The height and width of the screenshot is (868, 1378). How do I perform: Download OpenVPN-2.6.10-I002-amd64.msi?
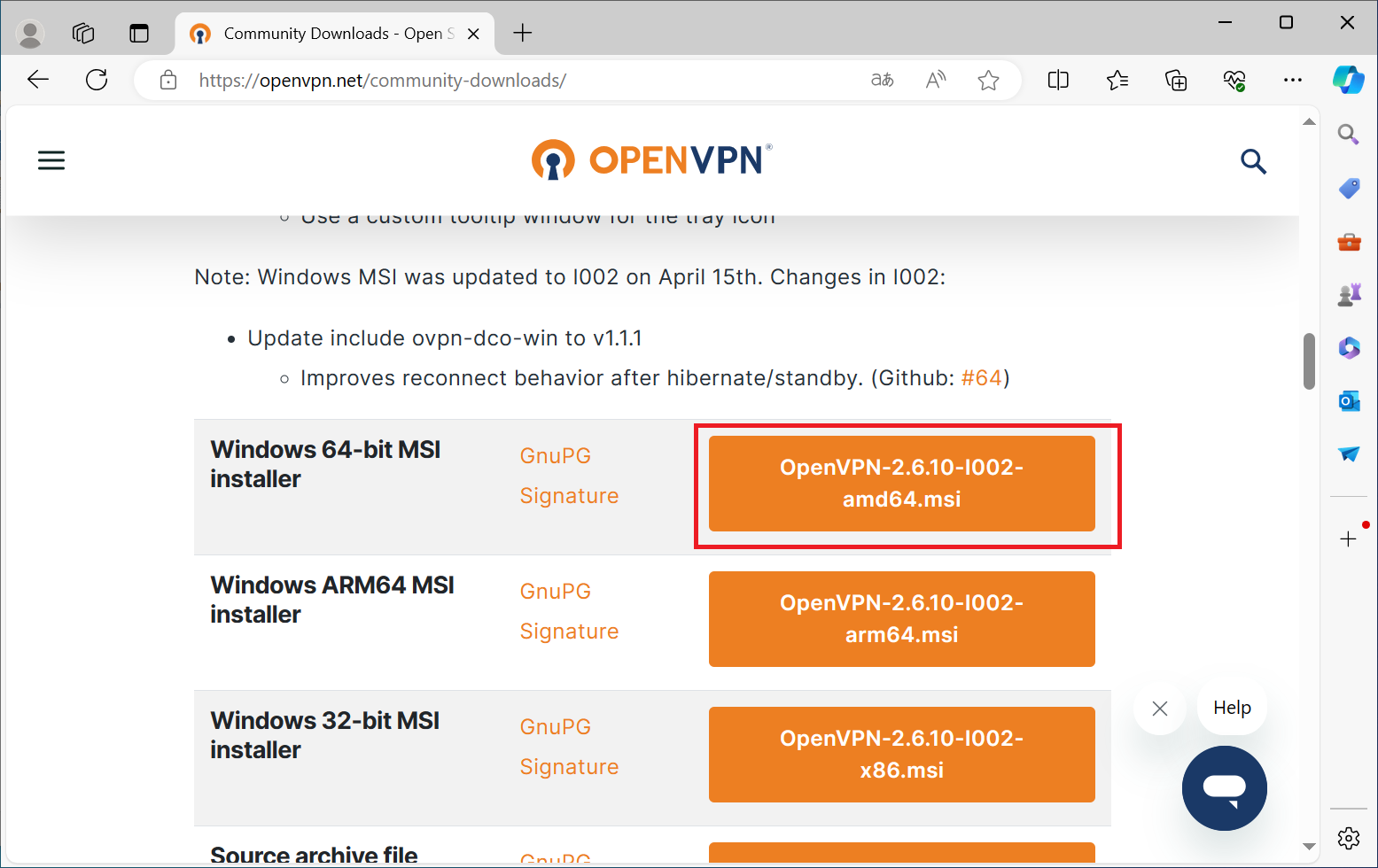[901, 484]
